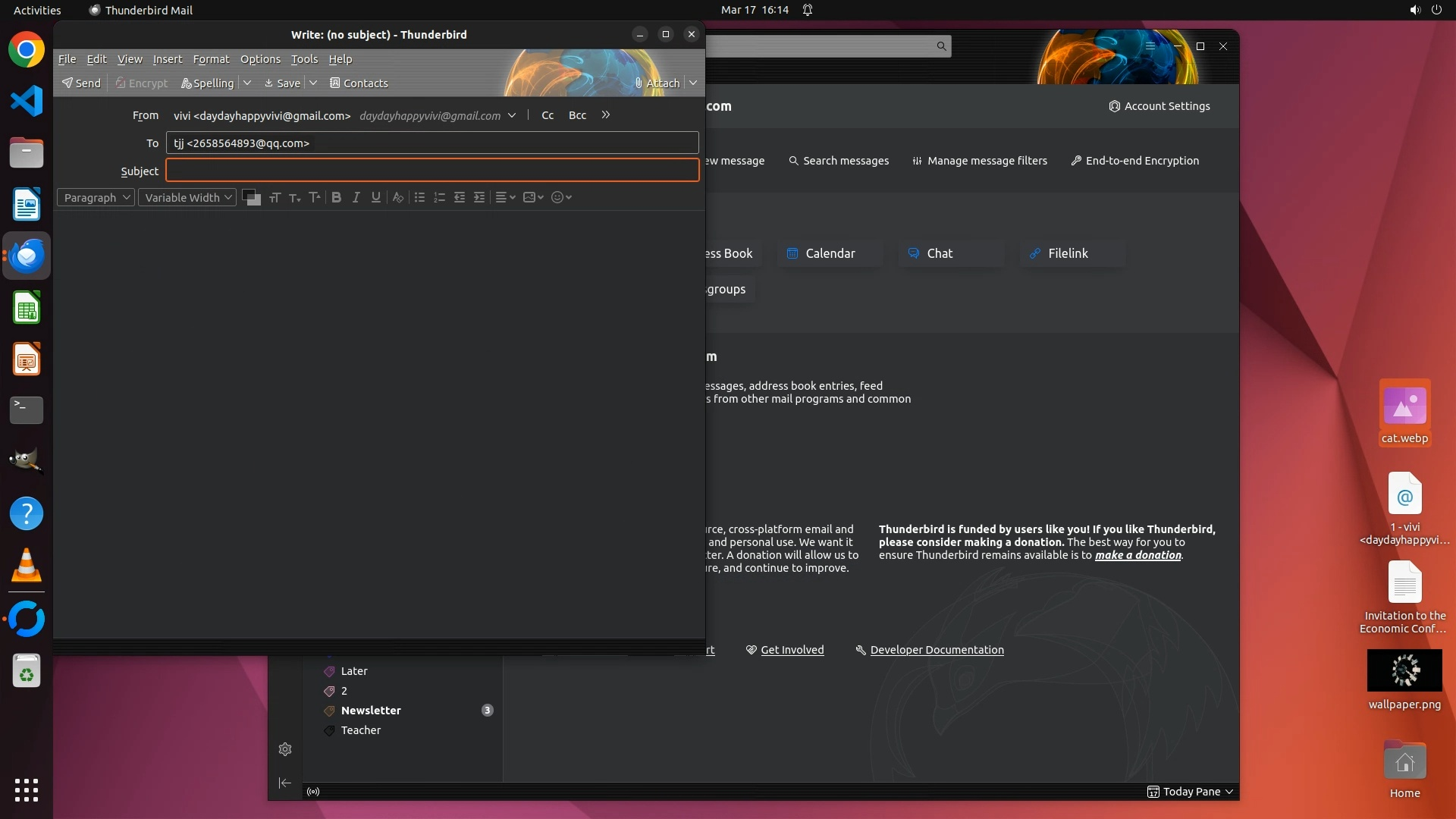This screenshot has width=1456, height=819.
Task: Click the Send message button
Action: tap(81, 83)
